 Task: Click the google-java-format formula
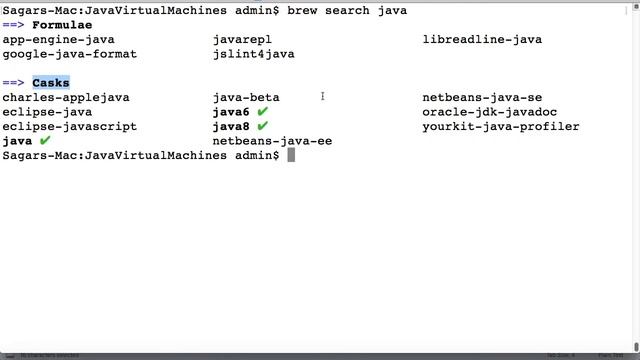(x=70, y=54)
